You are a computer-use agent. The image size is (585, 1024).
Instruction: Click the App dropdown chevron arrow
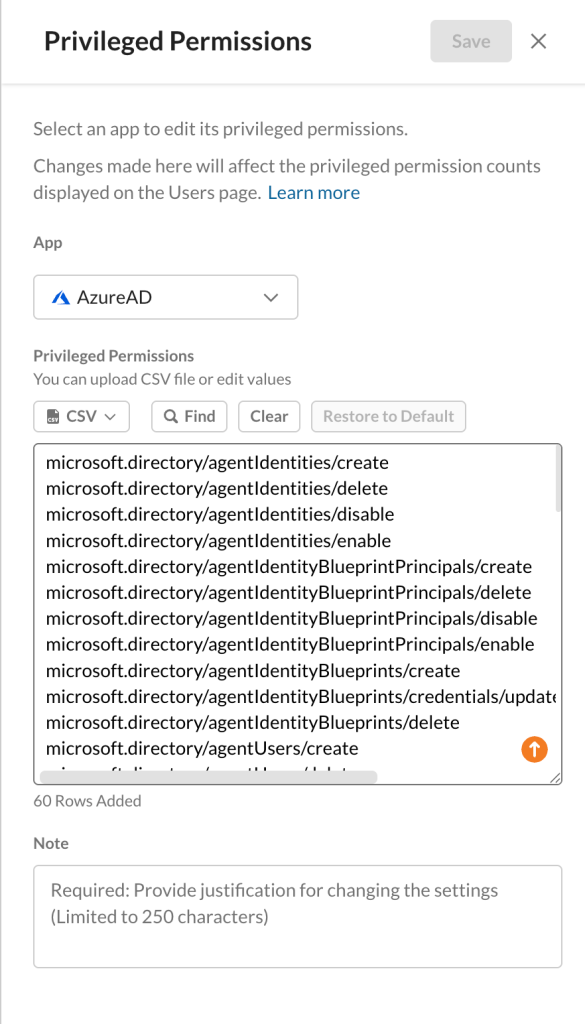[270, 298]
